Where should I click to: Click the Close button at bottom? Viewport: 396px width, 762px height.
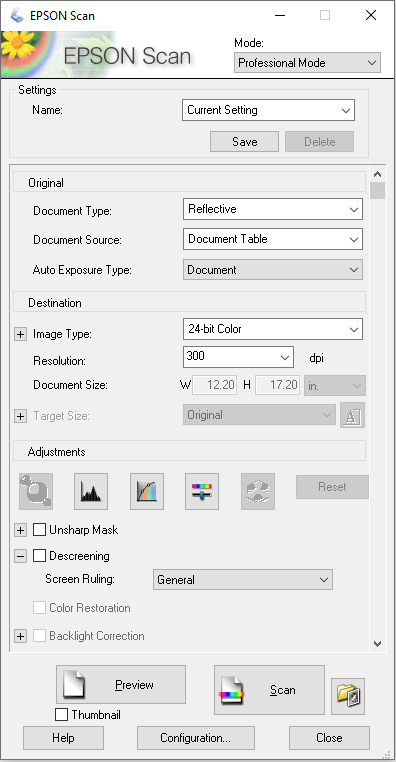tap(329, 738)
